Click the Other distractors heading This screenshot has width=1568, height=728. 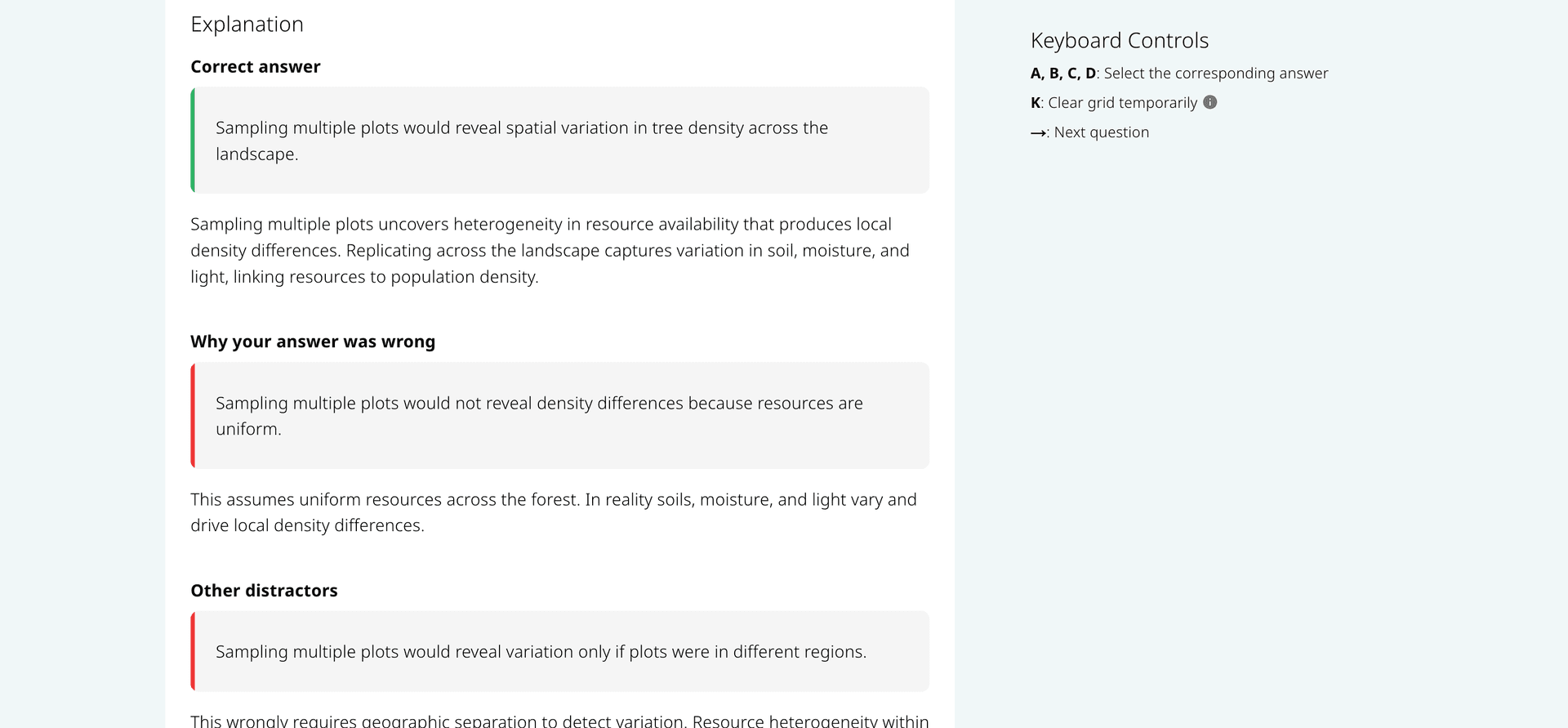[264, 591]
